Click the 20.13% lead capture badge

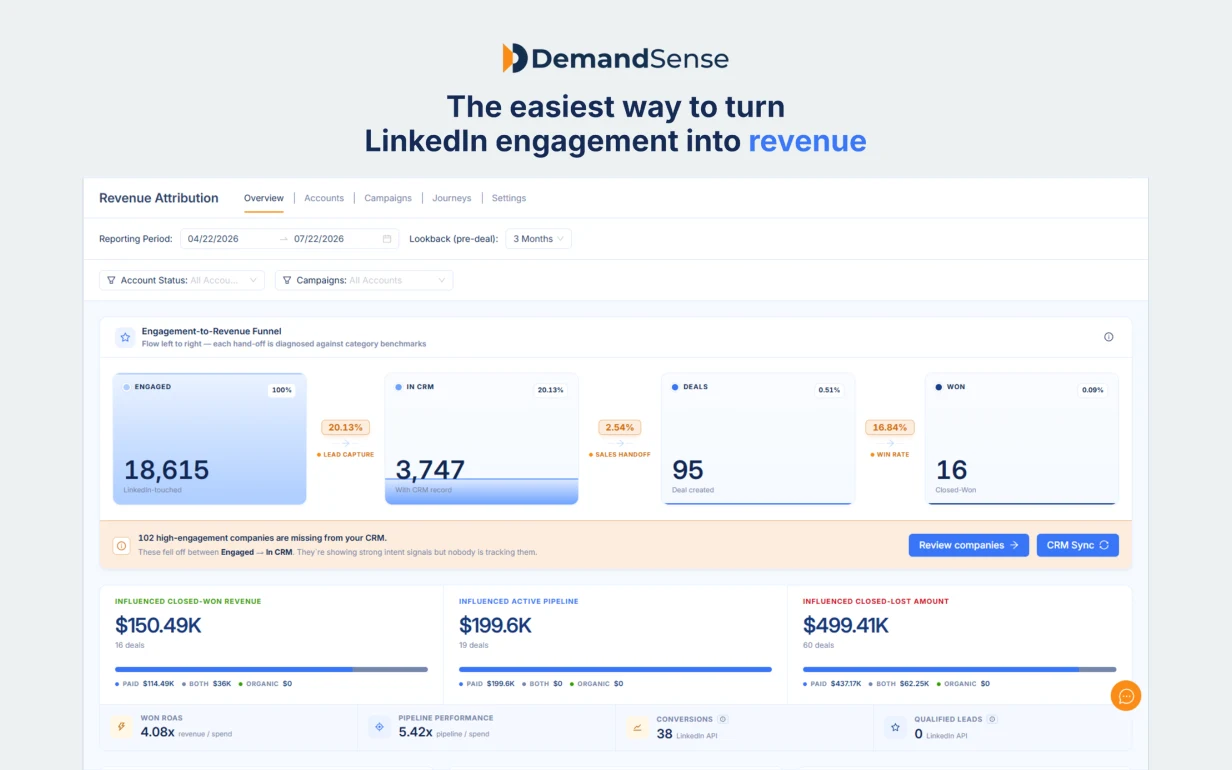pos(346,427)
